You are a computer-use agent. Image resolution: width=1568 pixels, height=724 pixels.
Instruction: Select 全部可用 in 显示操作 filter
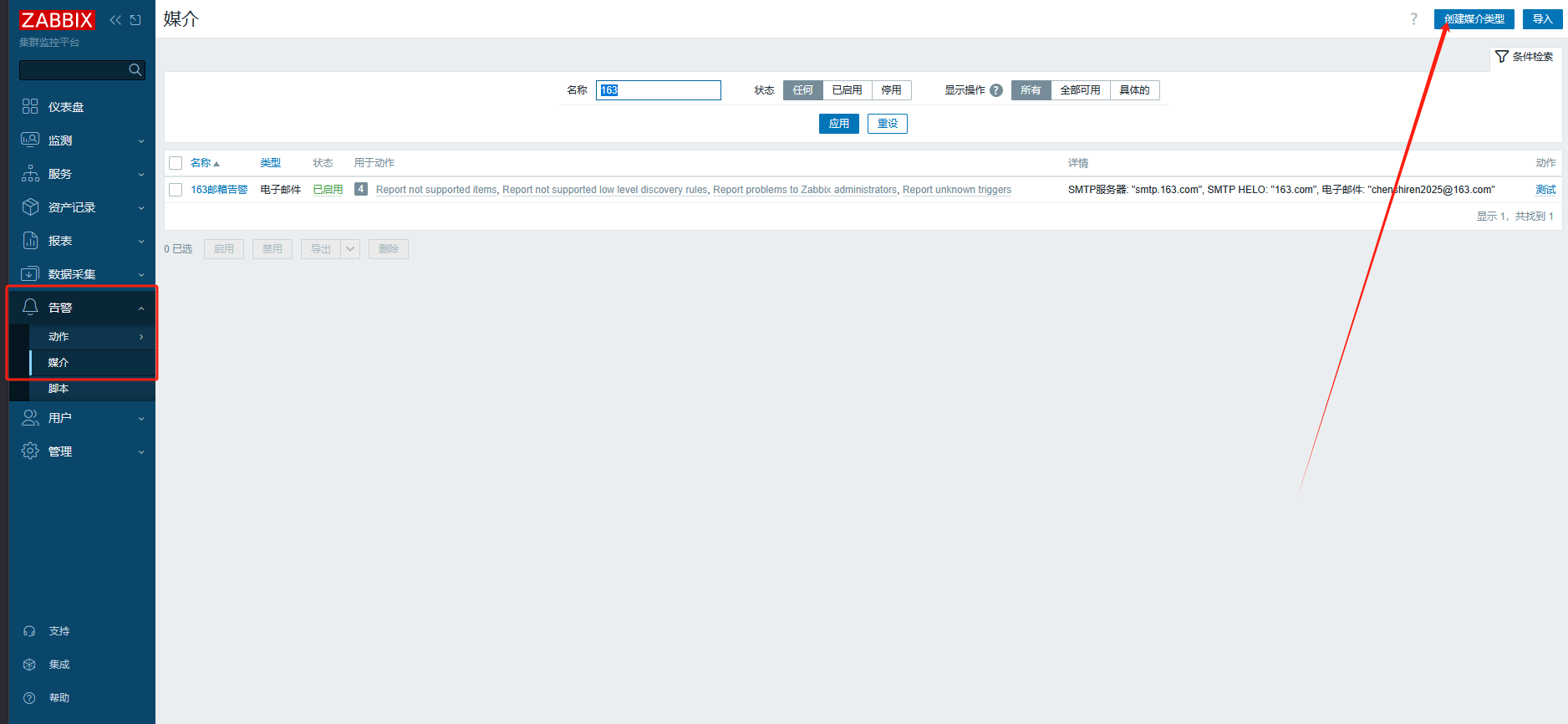tap(1081, 90)
